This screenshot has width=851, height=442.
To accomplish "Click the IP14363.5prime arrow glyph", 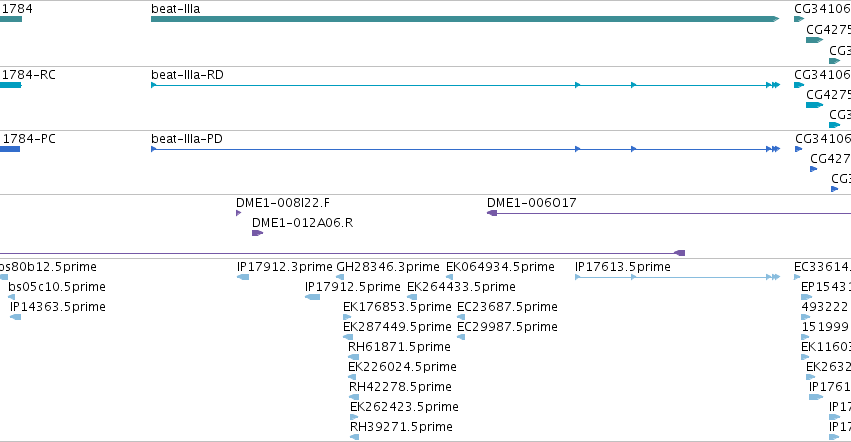I will [15, 317].
